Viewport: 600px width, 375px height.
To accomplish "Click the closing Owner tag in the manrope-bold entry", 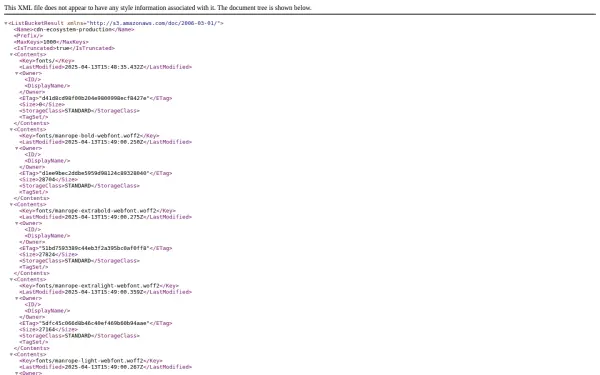I will tap(32, 167).
